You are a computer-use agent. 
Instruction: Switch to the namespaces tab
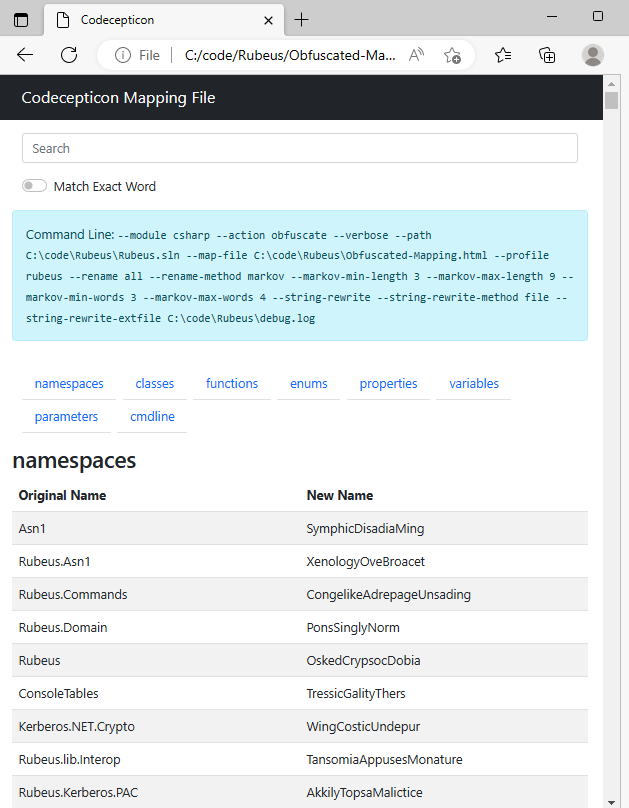[x=69, y=384]
